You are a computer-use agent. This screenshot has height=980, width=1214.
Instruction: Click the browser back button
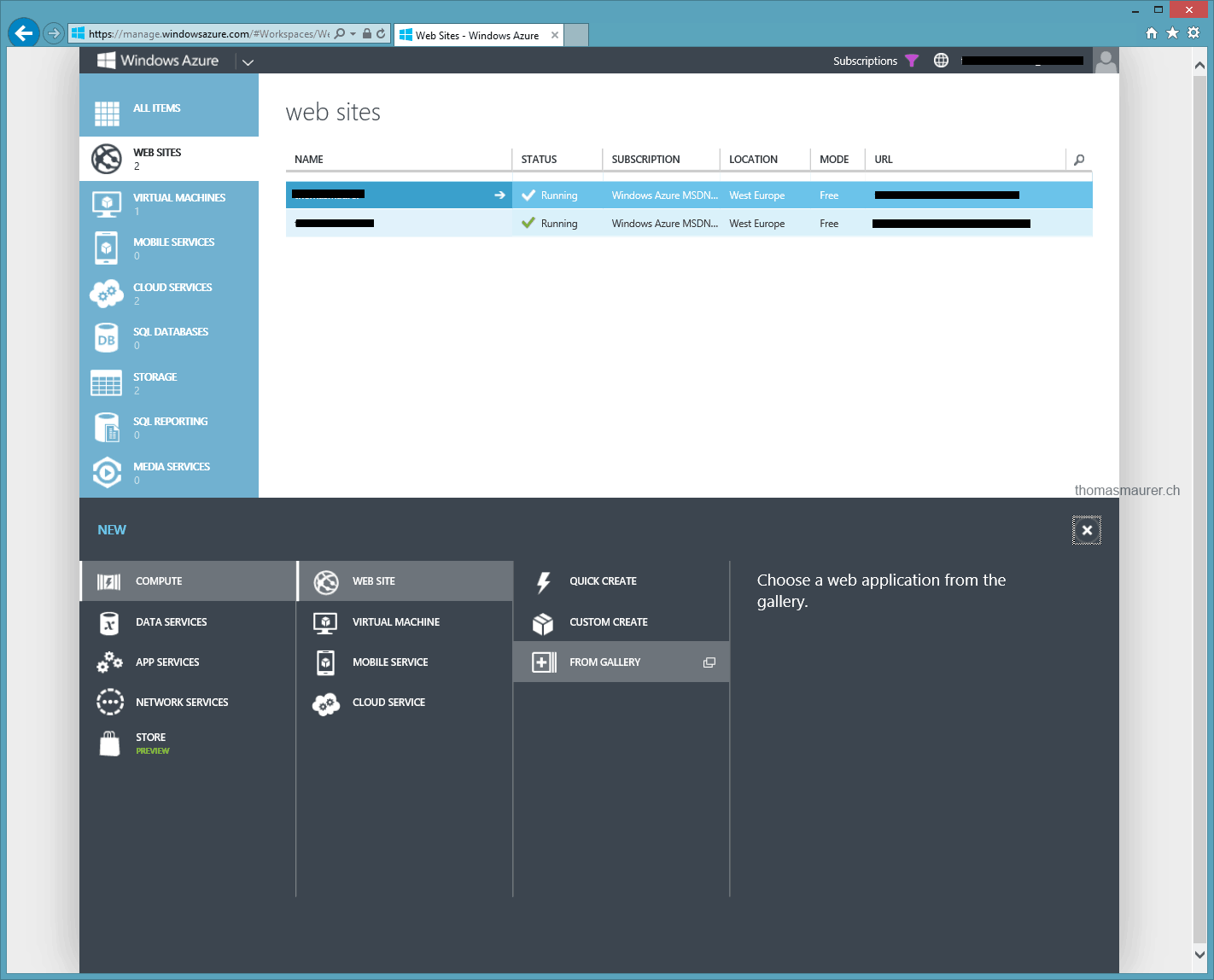[24, 33]
